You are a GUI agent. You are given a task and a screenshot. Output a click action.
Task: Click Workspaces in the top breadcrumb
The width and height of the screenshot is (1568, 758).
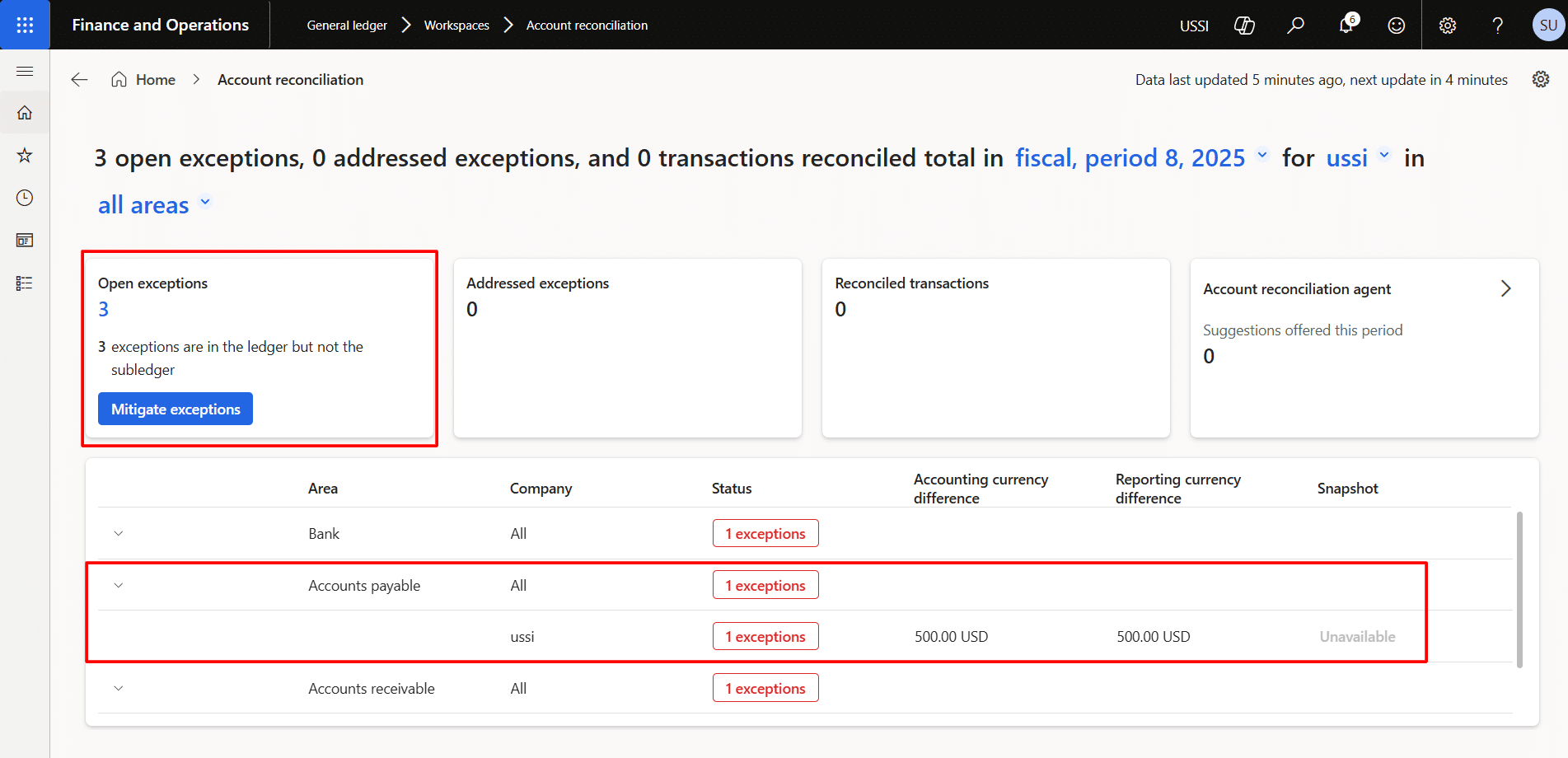pos(456,26)
